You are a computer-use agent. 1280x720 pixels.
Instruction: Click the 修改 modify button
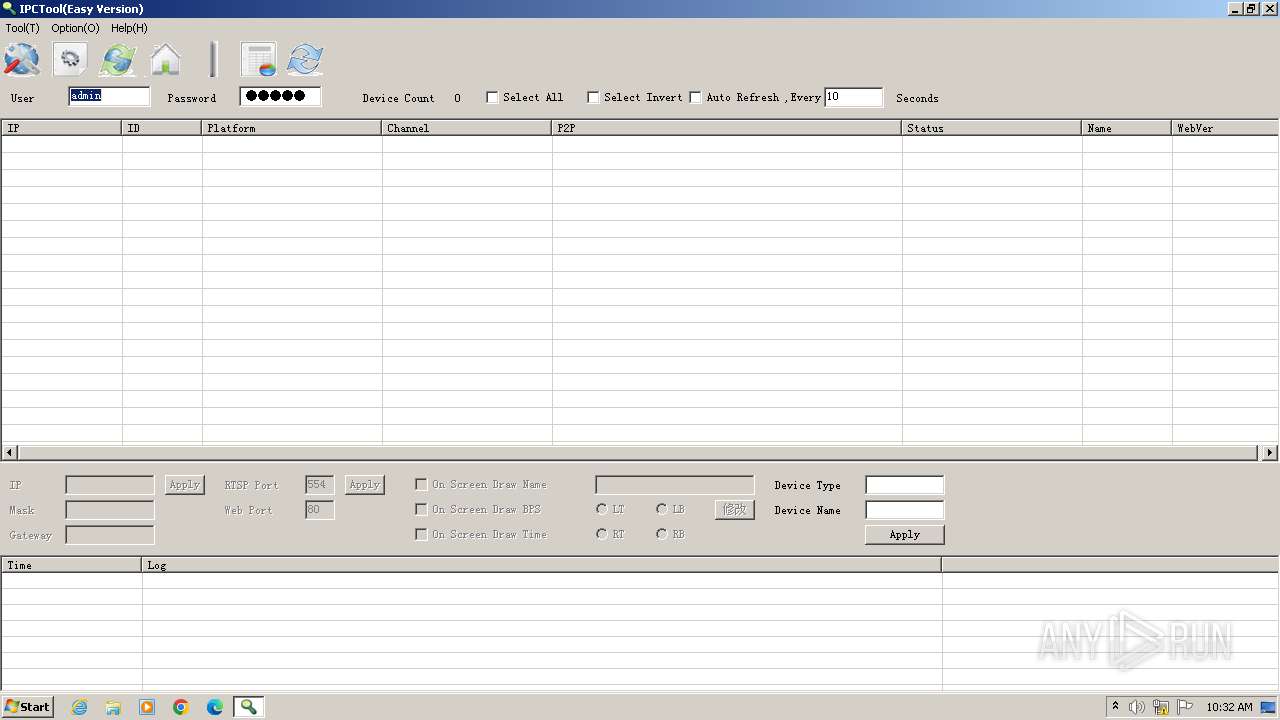735,509
